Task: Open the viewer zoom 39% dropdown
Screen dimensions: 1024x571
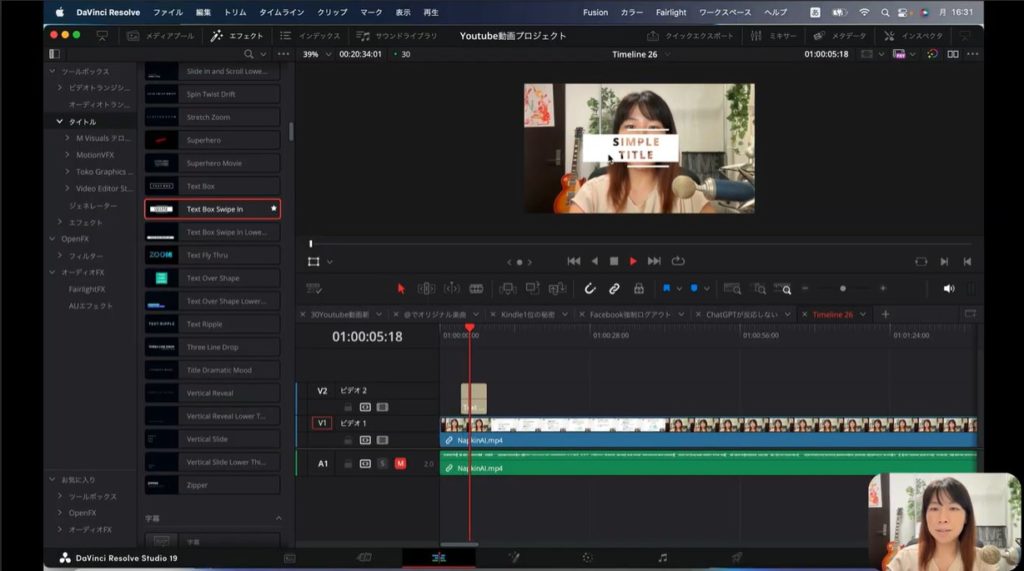Action: (x=316, y=54)
